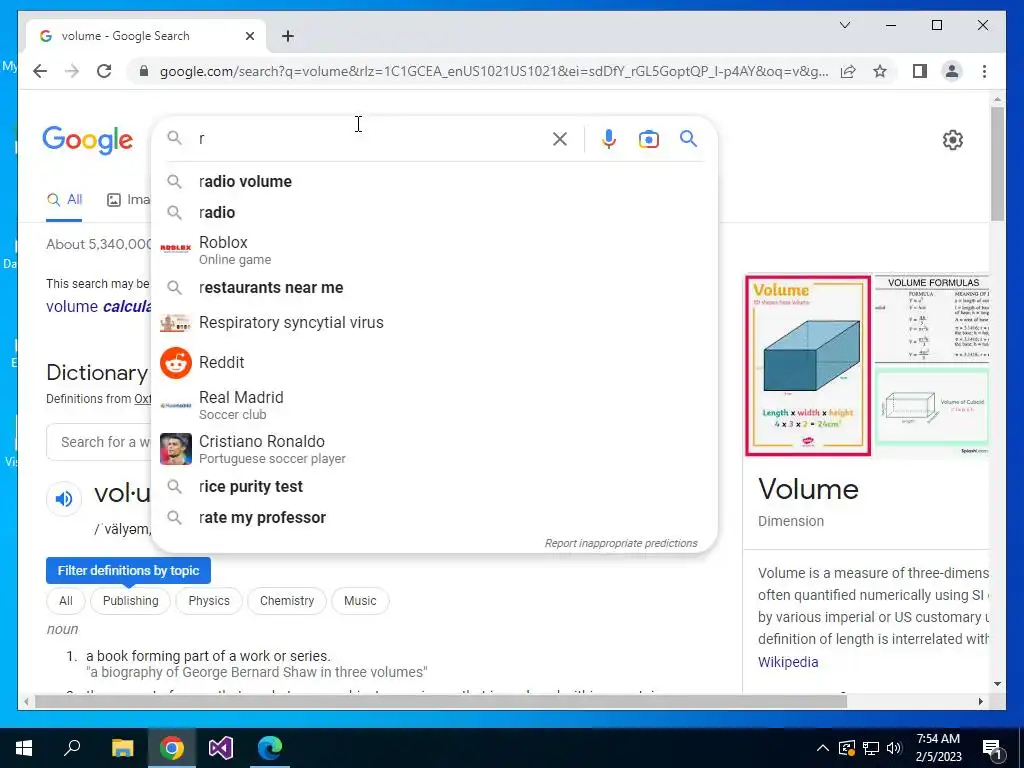Select Respiratory syncytial virus suggestion
The image size is (1024, 768).
434,323
